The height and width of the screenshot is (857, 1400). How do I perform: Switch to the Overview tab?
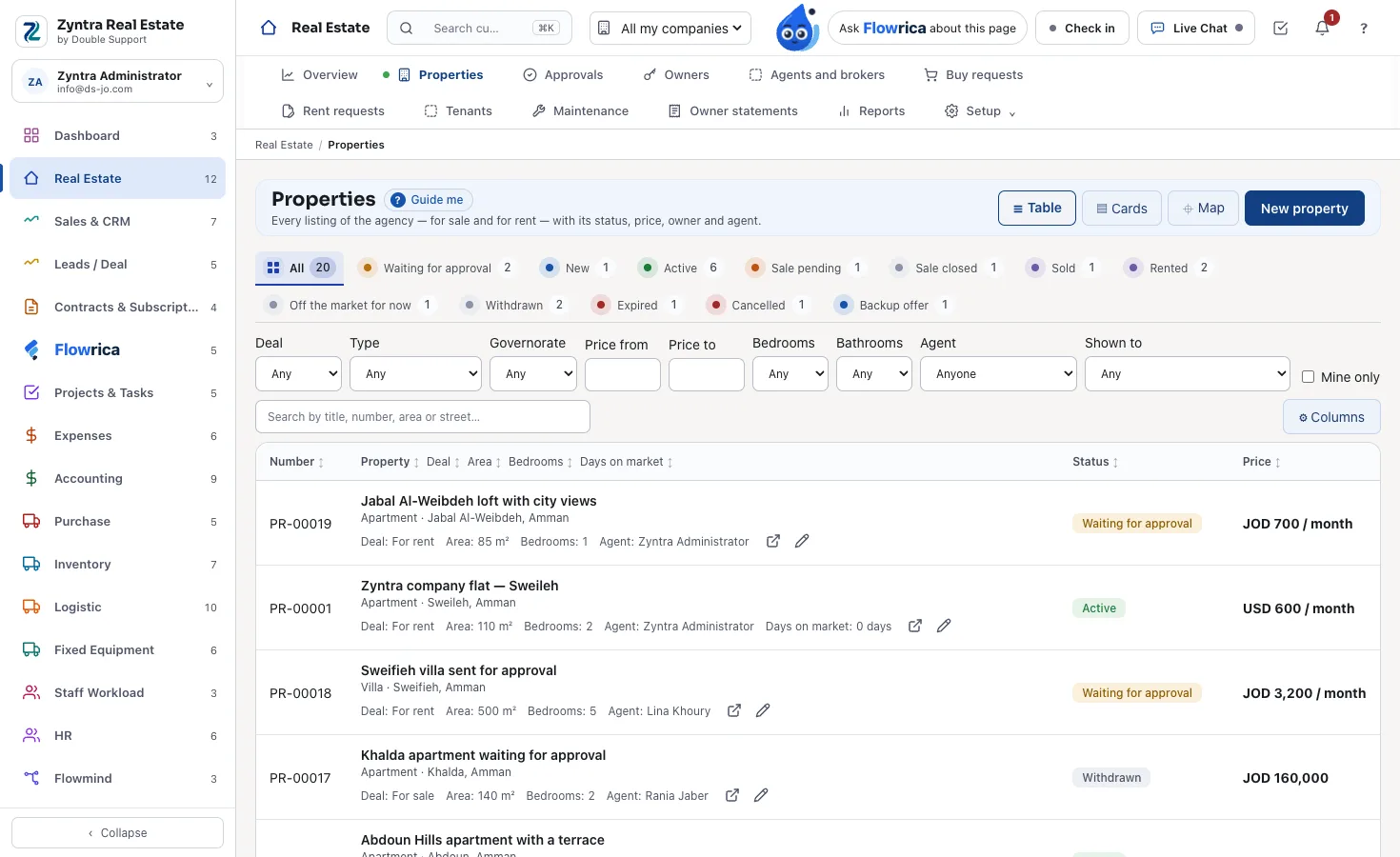tap(320, 74)
